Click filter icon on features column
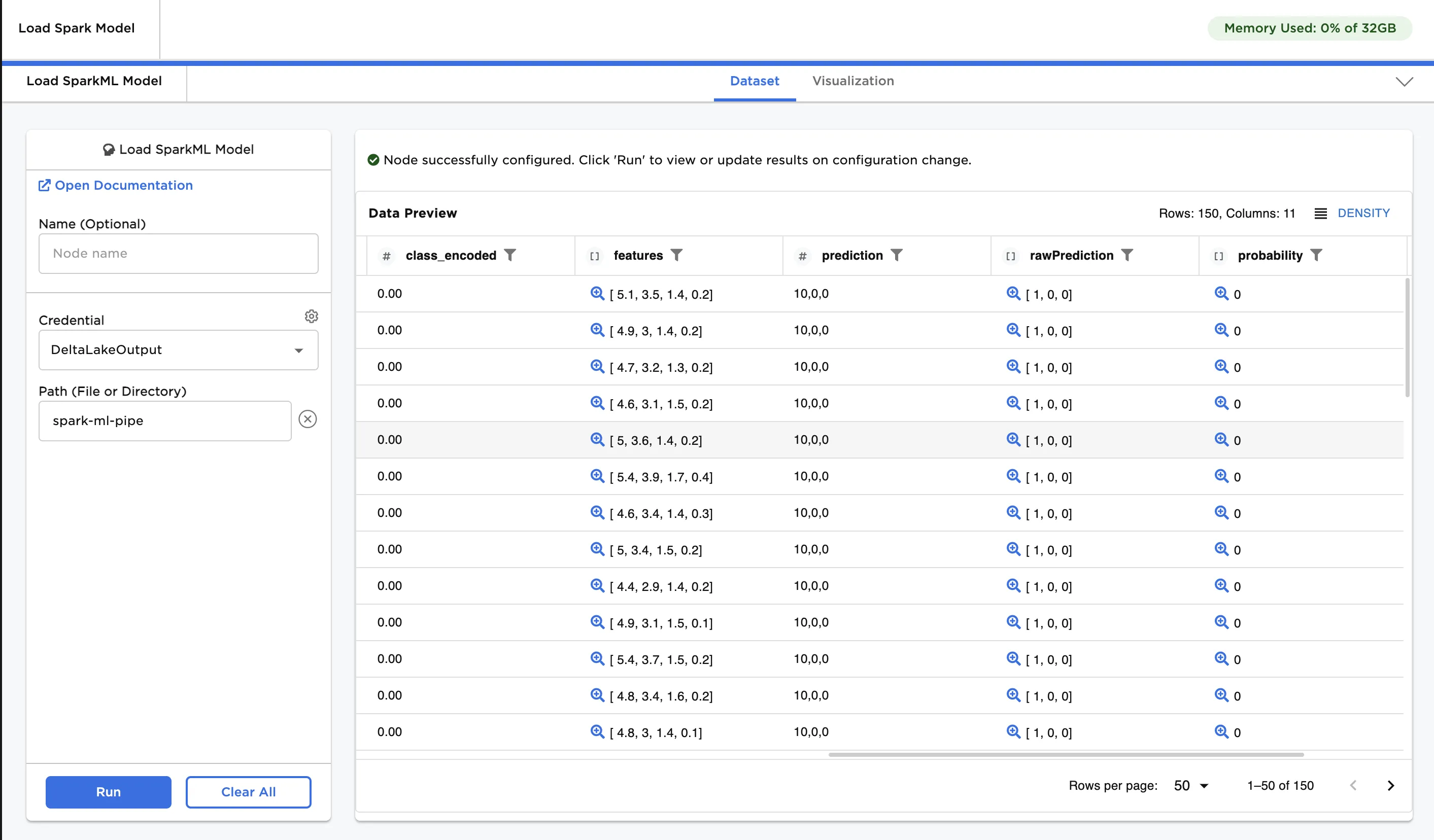This screenshot has width=1434, height=840. click(x=676, y=255)
